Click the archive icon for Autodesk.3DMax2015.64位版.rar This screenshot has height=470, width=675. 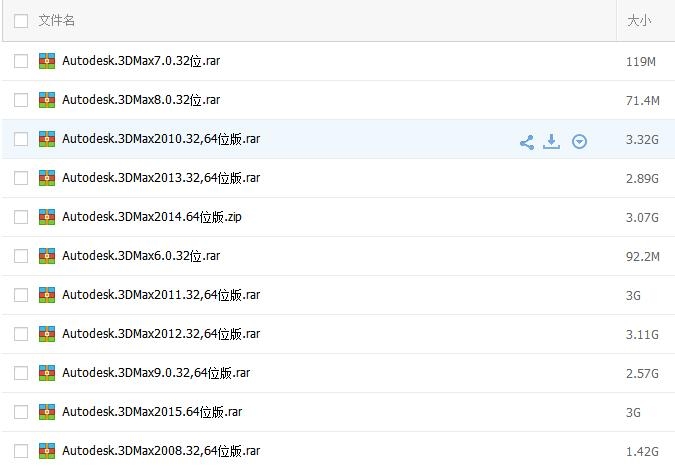(x=47, y=412)
